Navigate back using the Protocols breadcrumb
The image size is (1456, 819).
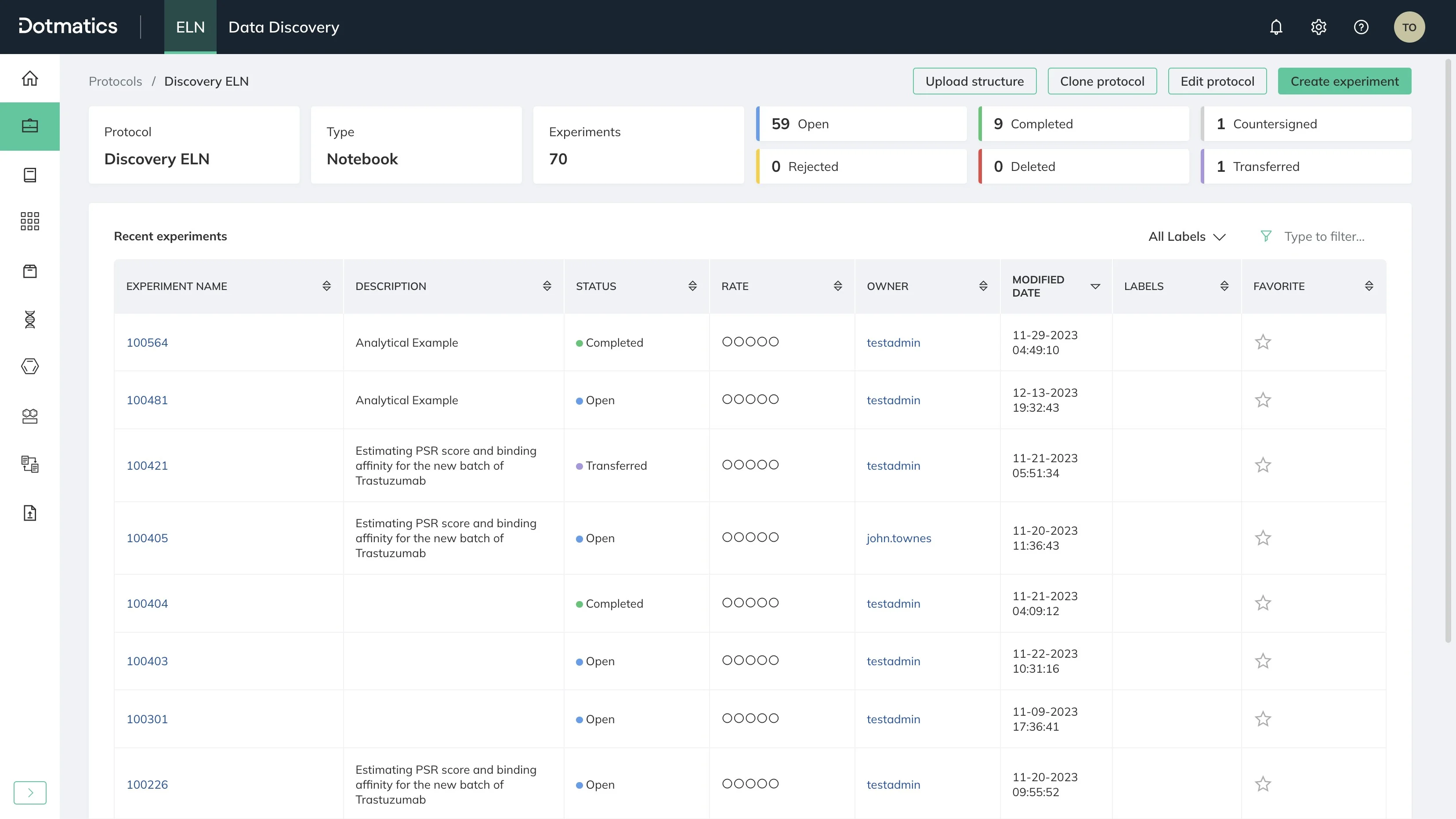[x=115, y=81]
